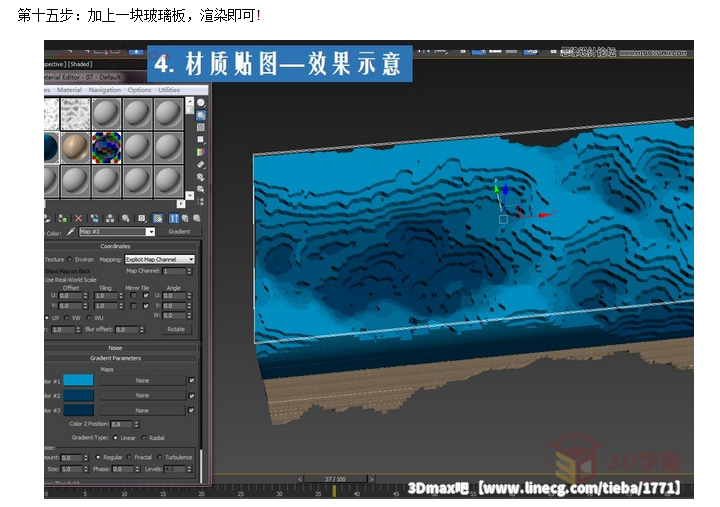
Task: Select the VW radio button
Action: (67, 318)
